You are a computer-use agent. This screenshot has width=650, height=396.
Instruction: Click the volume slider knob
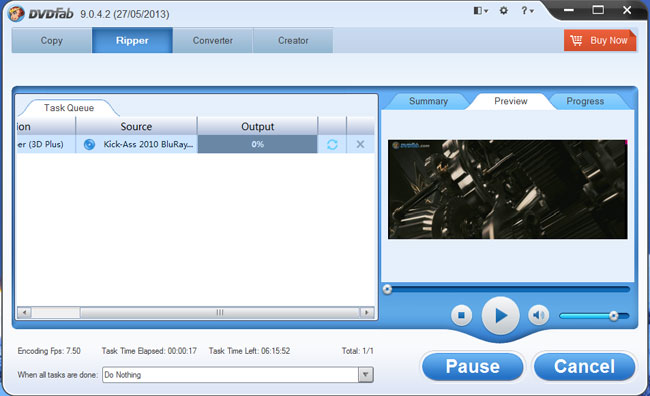click(614, 316)
